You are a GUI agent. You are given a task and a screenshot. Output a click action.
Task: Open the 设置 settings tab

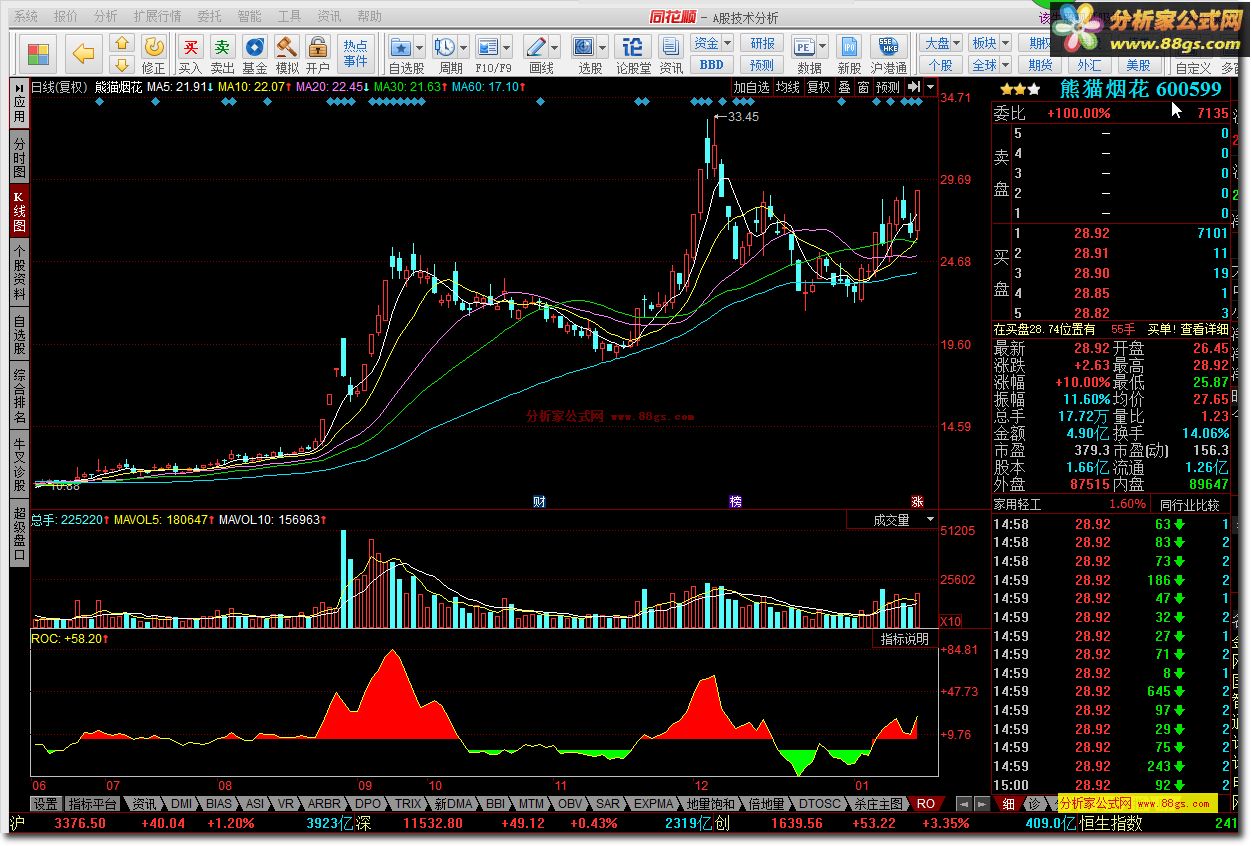pos(45,804)
